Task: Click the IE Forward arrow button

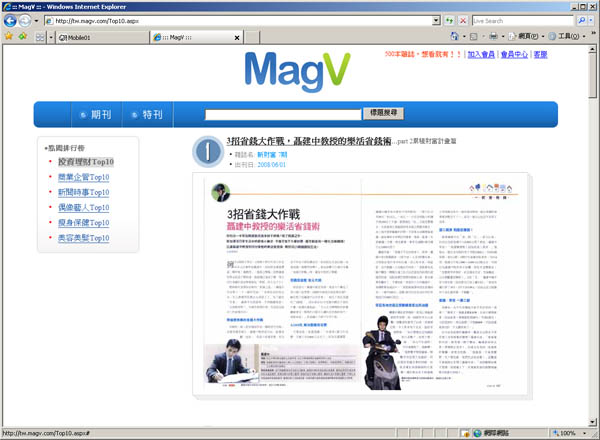Action: coord(25,21)
